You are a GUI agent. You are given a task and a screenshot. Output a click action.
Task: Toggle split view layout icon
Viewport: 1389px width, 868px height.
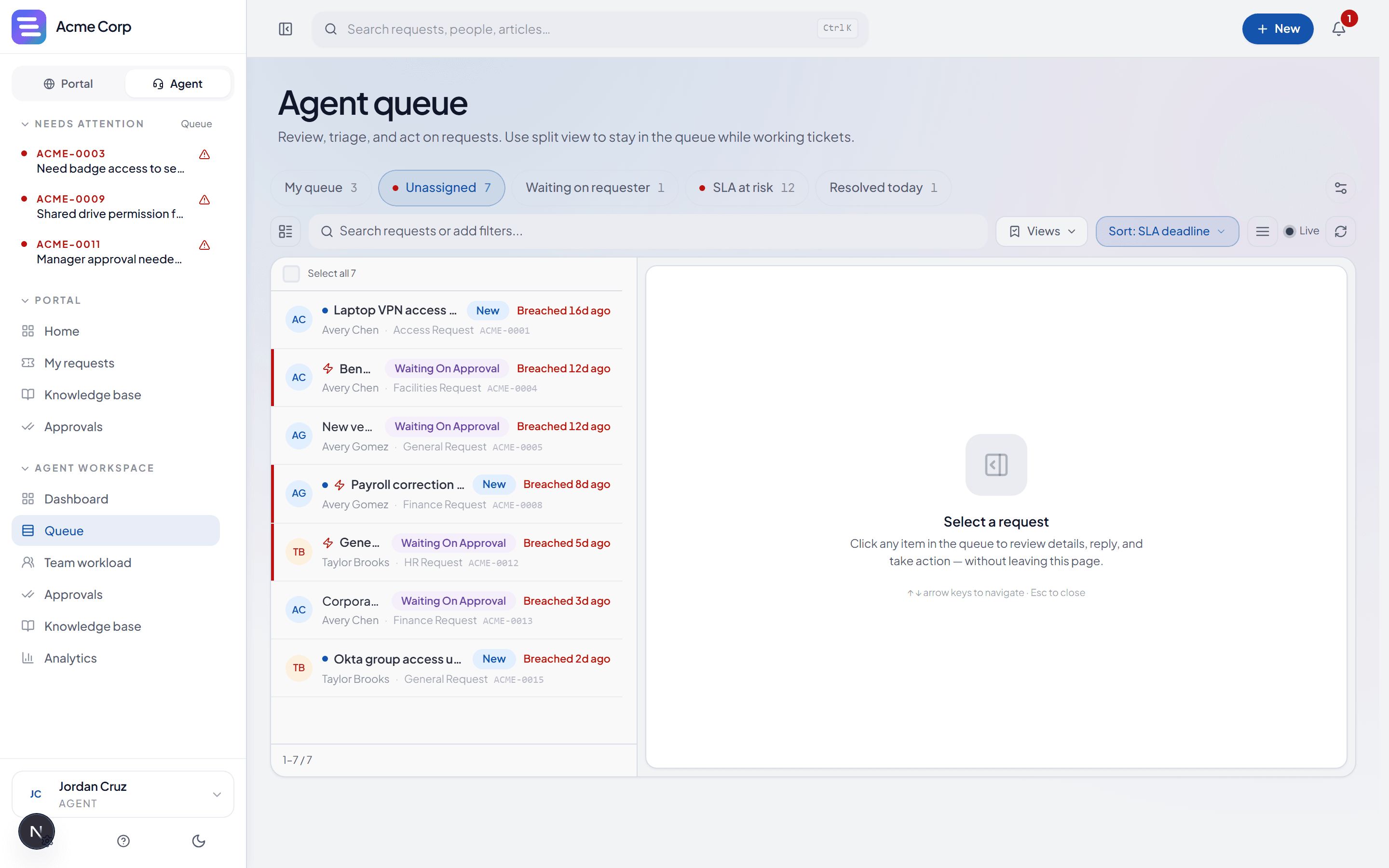click(285, 231)
